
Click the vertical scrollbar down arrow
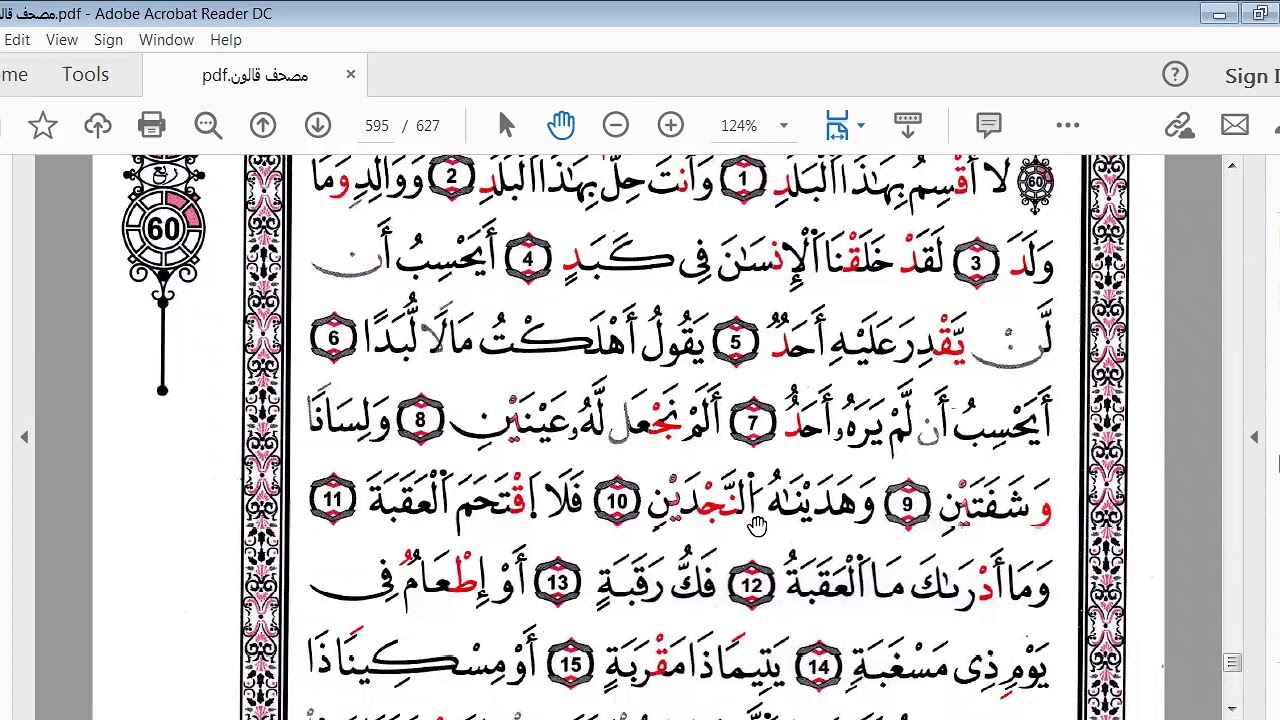[x=1232, y=709]
